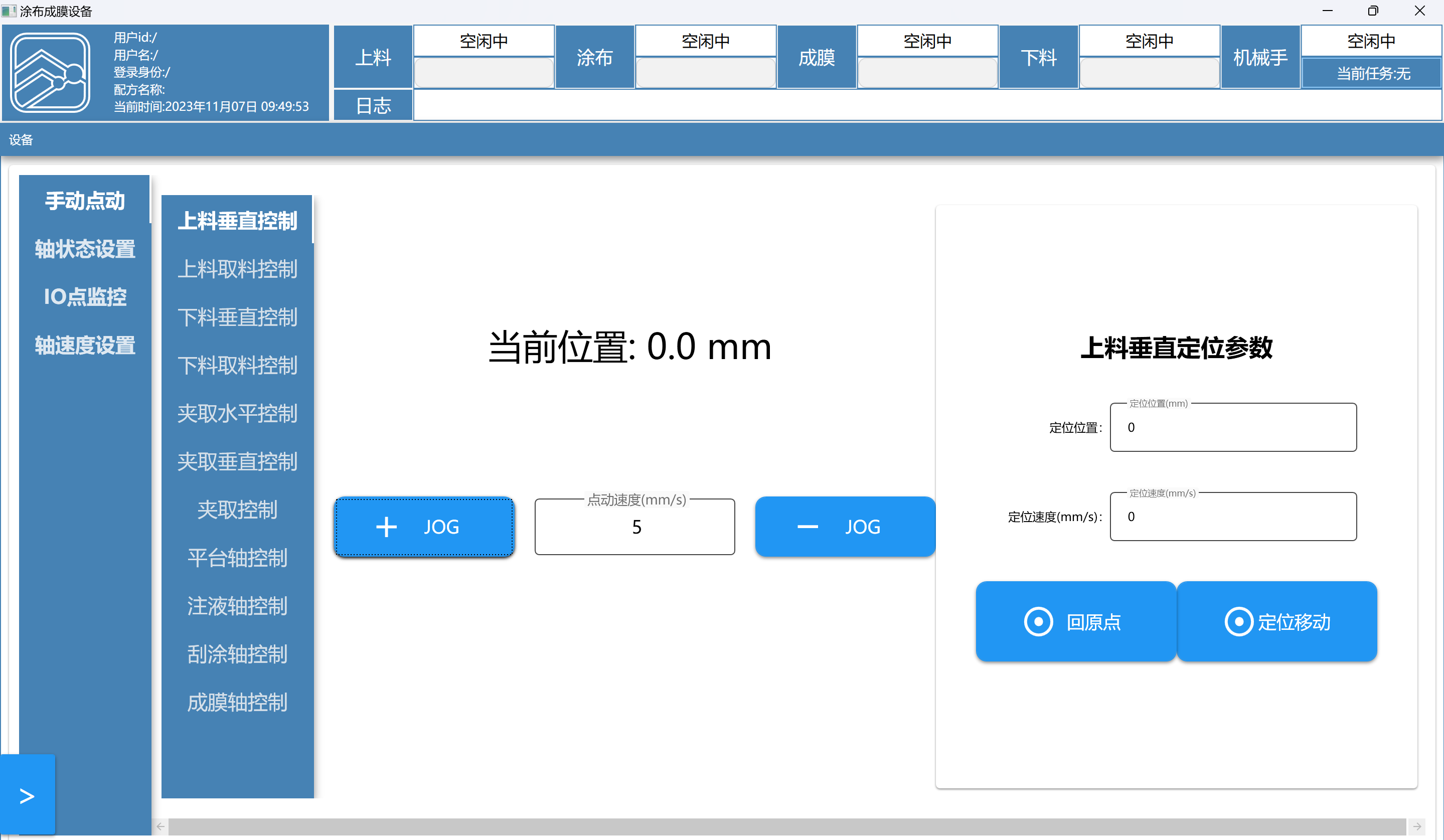The width and height of the screenshot is (1444, 840).
Task: Click the 空闲中 status of 上料
Action: [x=484, y=41]
